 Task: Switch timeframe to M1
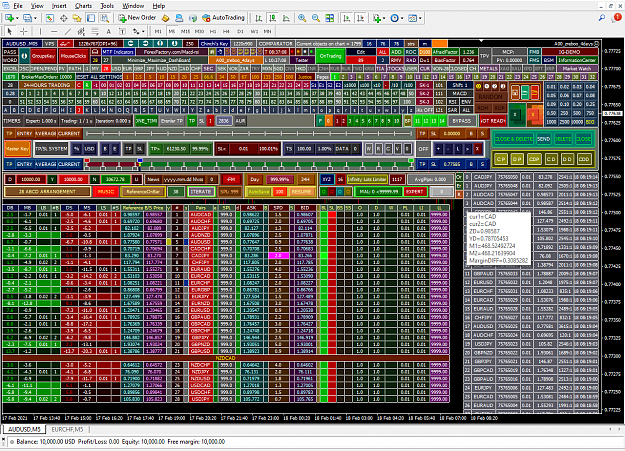158,31
